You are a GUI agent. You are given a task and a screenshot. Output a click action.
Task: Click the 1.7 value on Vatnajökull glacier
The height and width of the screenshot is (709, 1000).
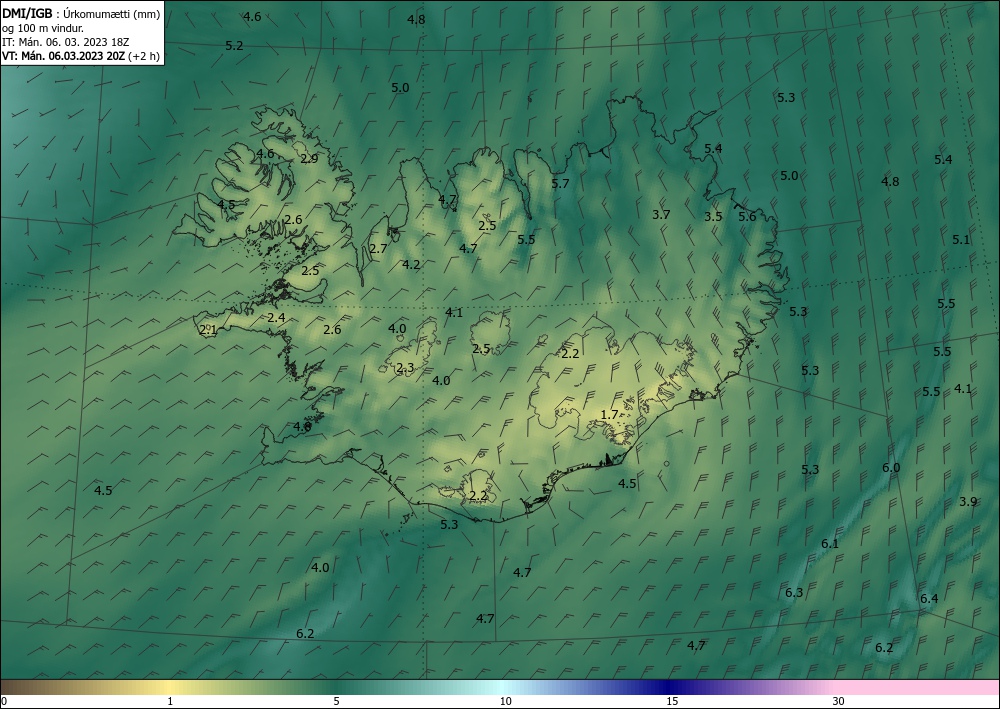click(x=610, y=415)
